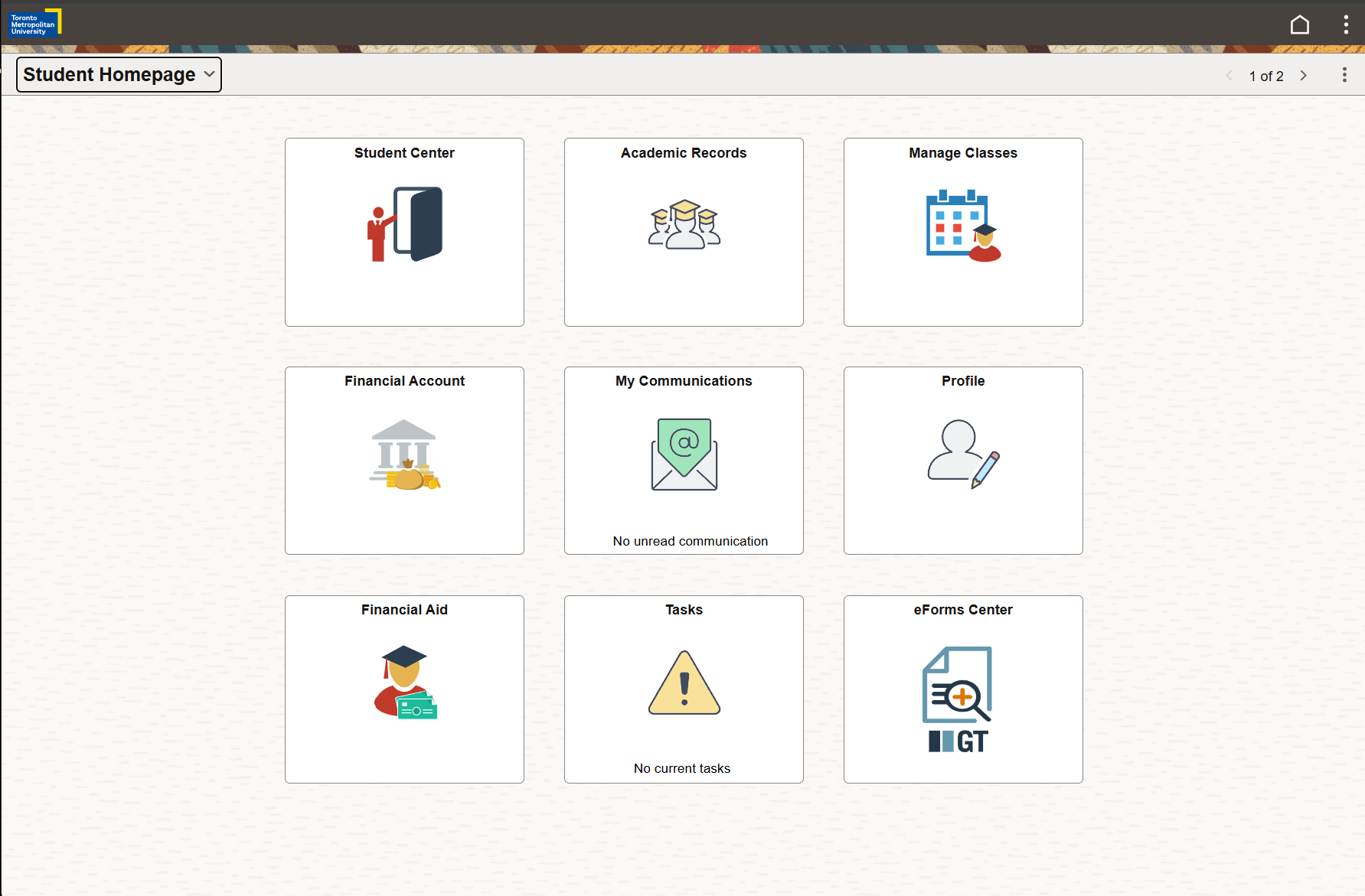Click the Financial Account bank icon
Screen dimensions: 1365x896
(x=404, y=455)
